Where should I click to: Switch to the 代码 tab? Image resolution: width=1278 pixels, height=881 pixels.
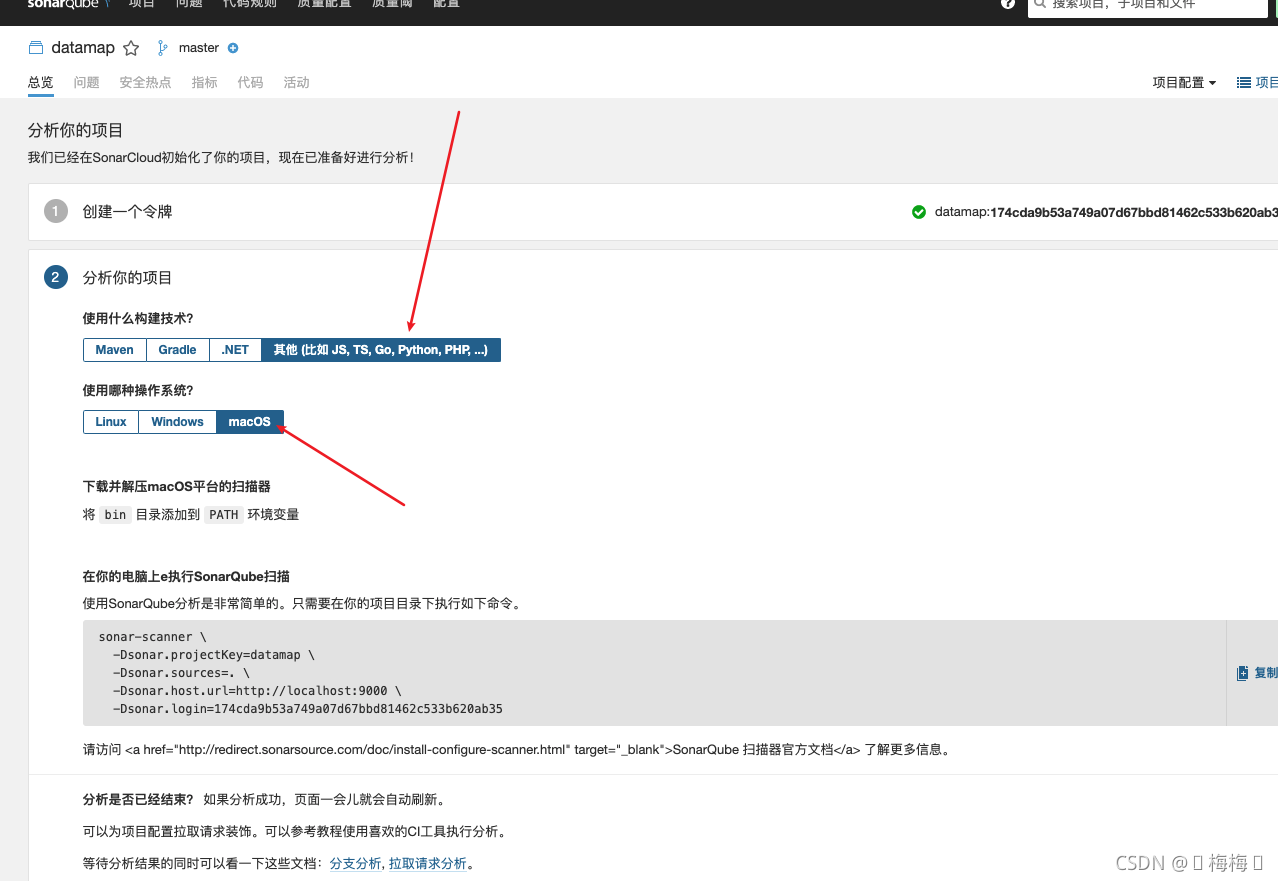(x=251, y=83)
